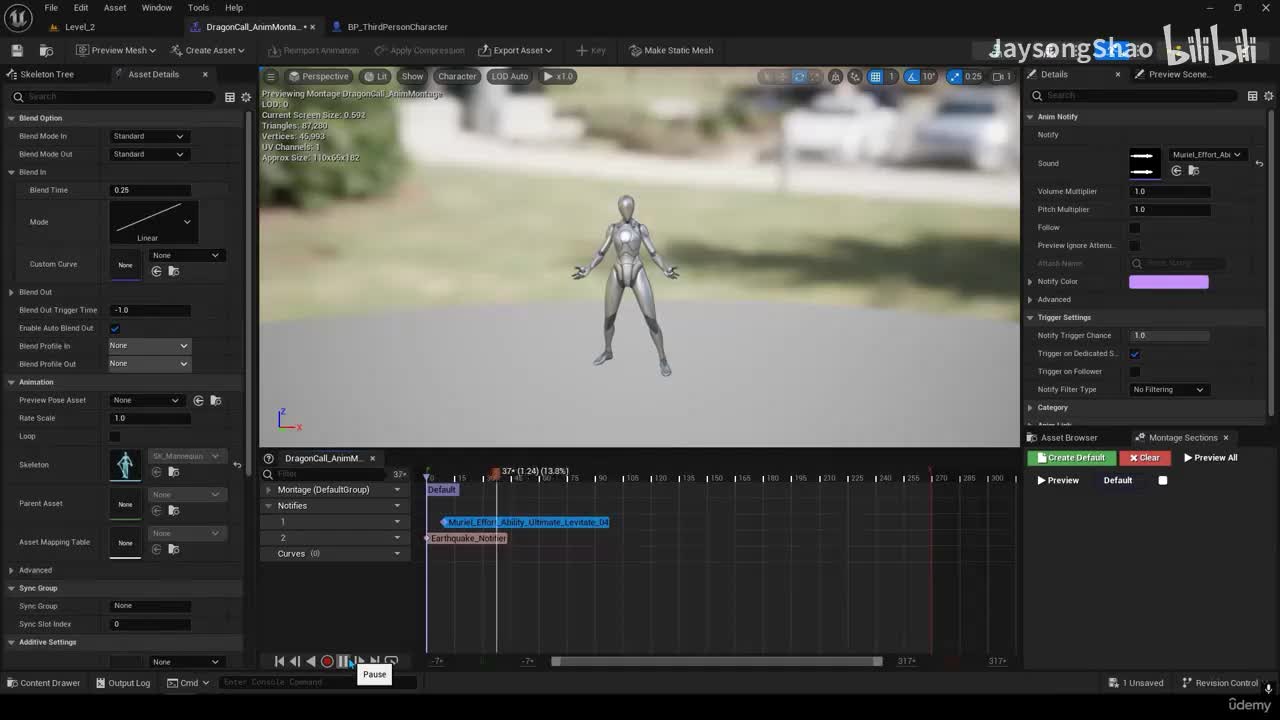Viewport: 1280px width, 720px height.
Task: Open the Content Drawer
Action: pos(43,683)
